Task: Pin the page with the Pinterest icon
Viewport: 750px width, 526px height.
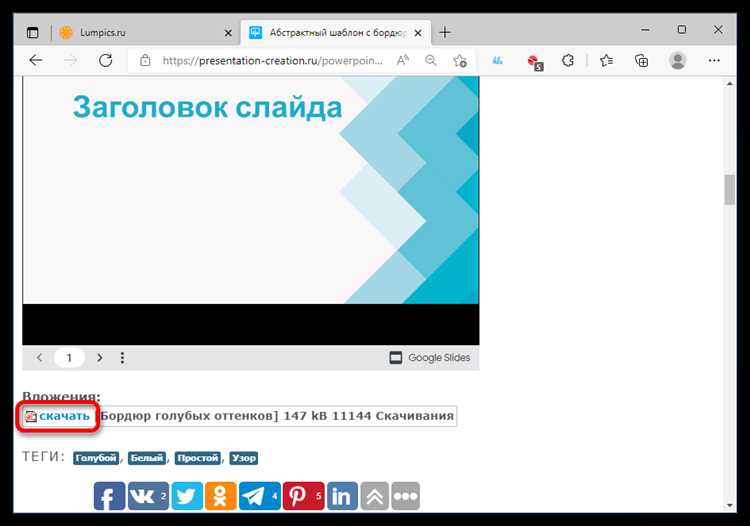Action: coord(299,496)
